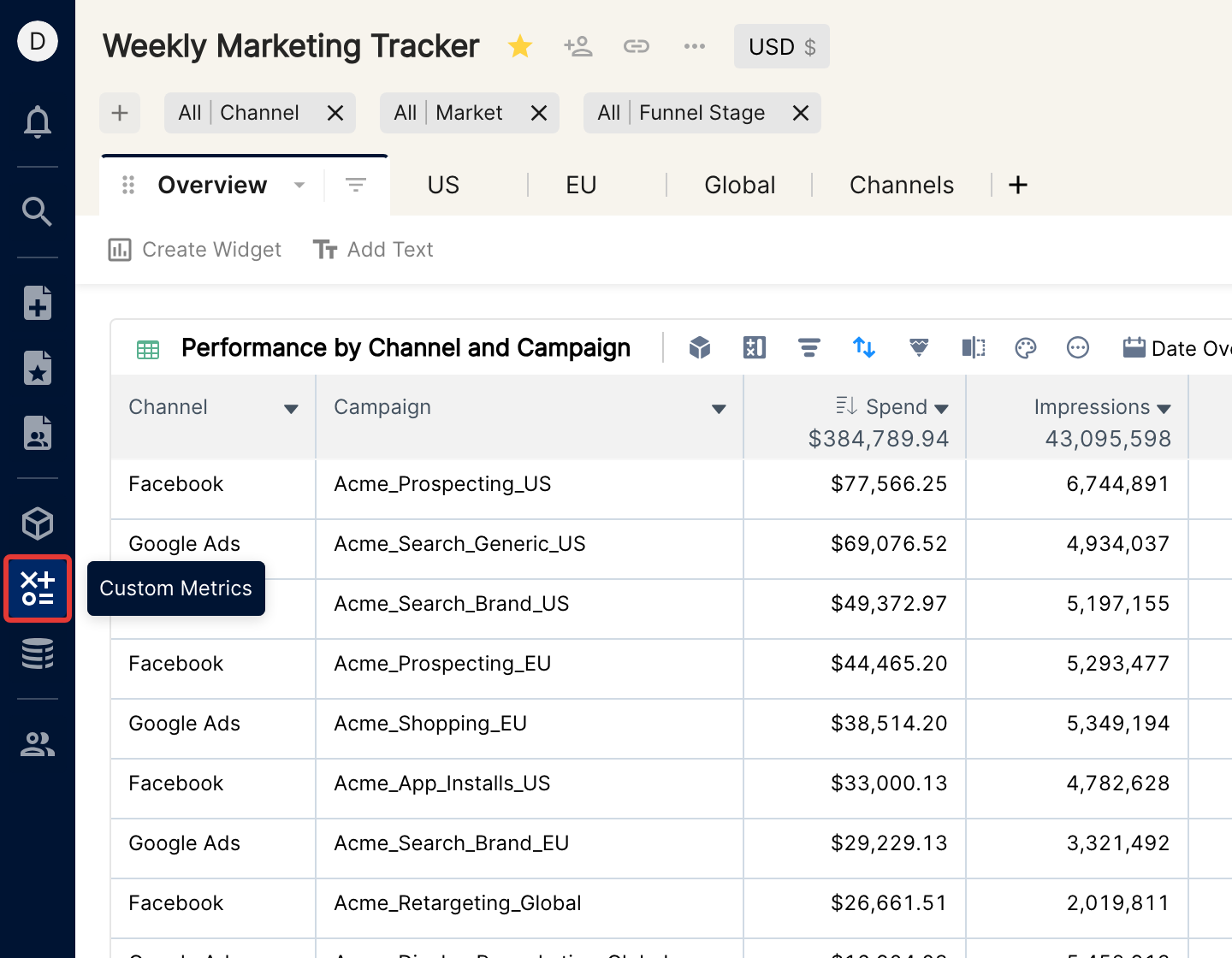Viewport: 1232px width, 958px height.
Task: Open the Channel column dropdown arrow
Action: coord(291,409)
